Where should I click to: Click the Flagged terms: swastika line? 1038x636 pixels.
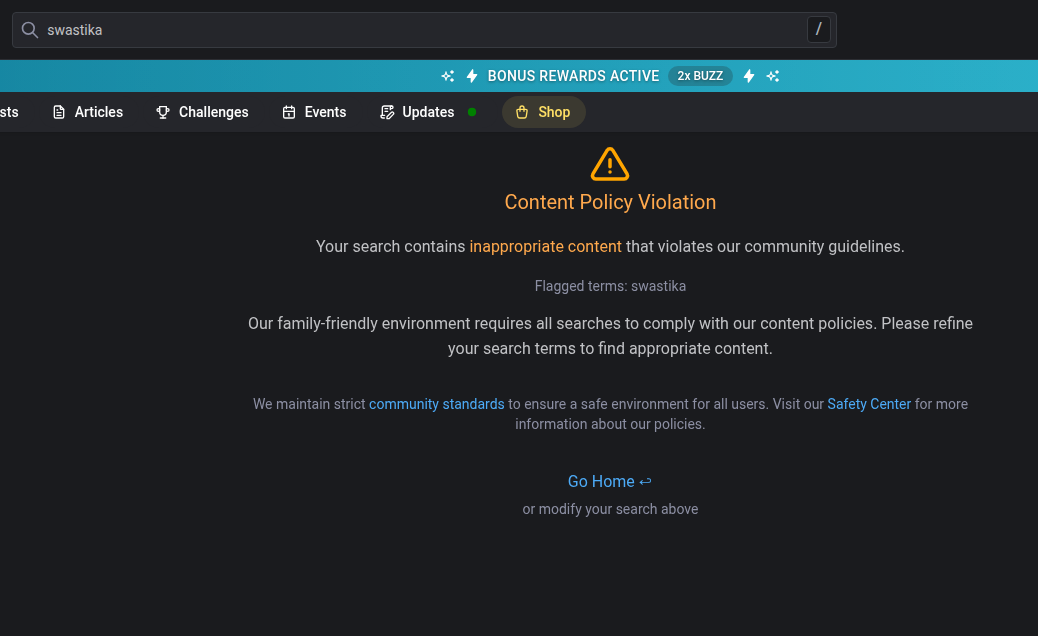click(x=610, y=286)
